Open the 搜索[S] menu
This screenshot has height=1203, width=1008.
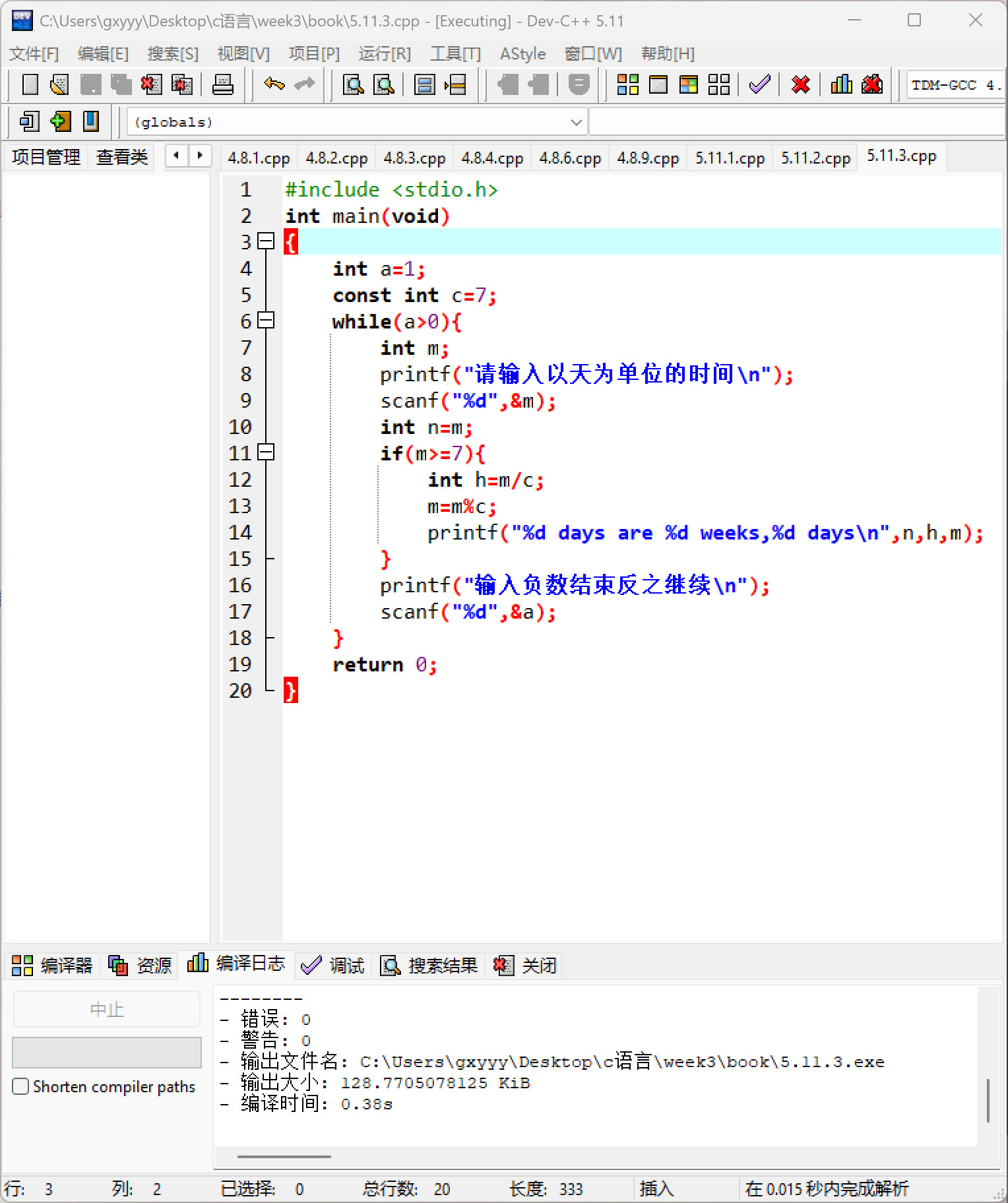click(x=173, y=53)
